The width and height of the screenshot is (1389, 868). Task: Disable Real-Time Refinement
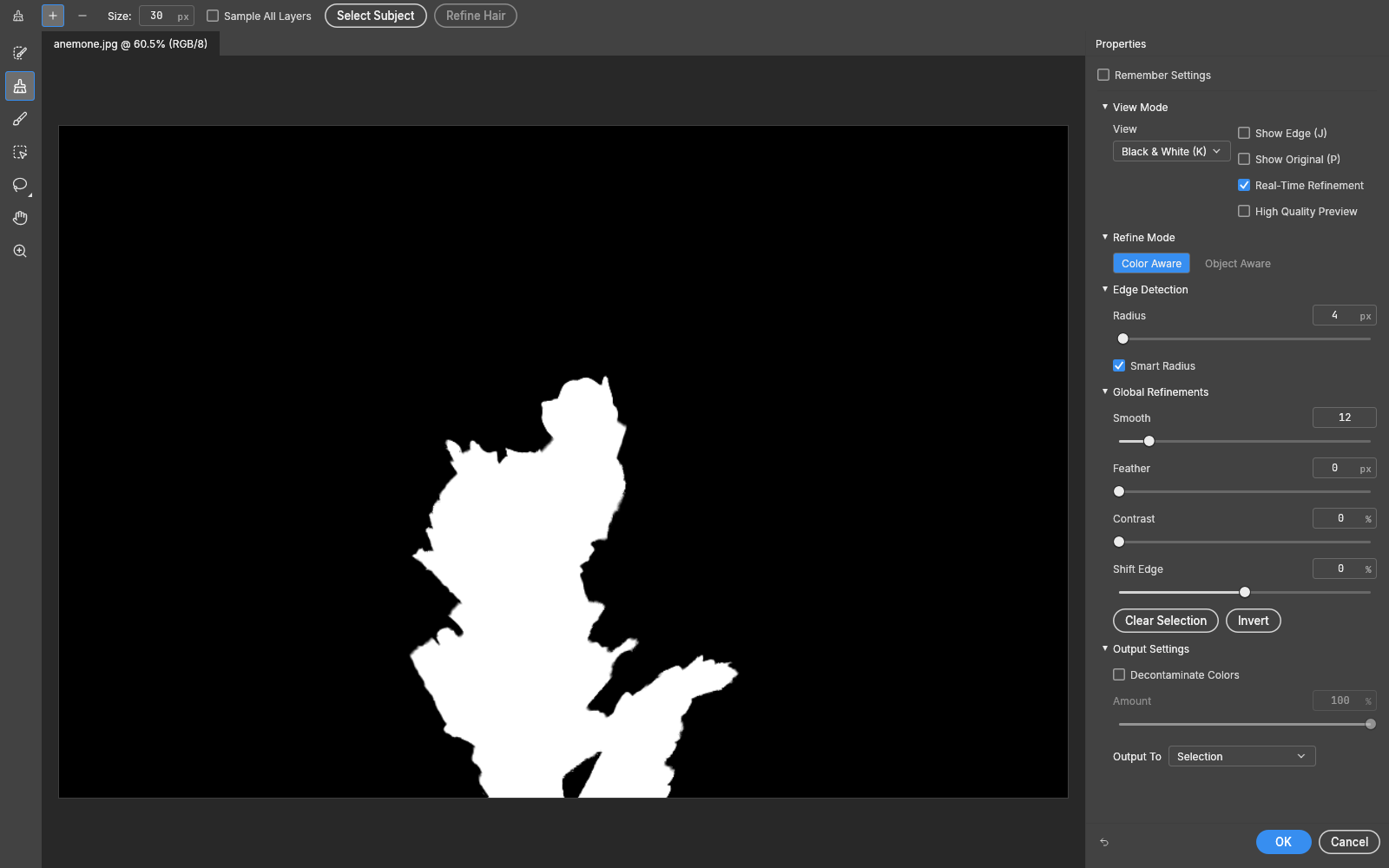pos(1244,185)
